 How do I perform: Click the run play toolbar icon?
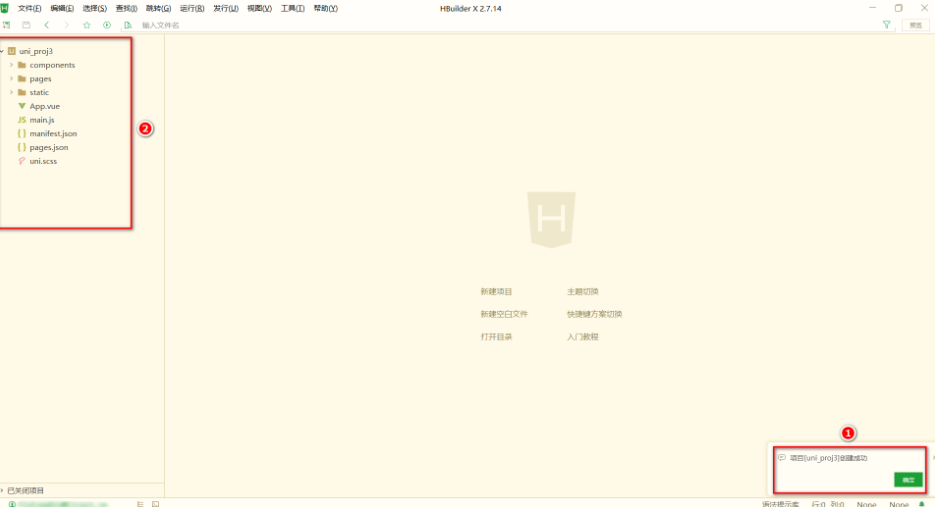(107, 25)
